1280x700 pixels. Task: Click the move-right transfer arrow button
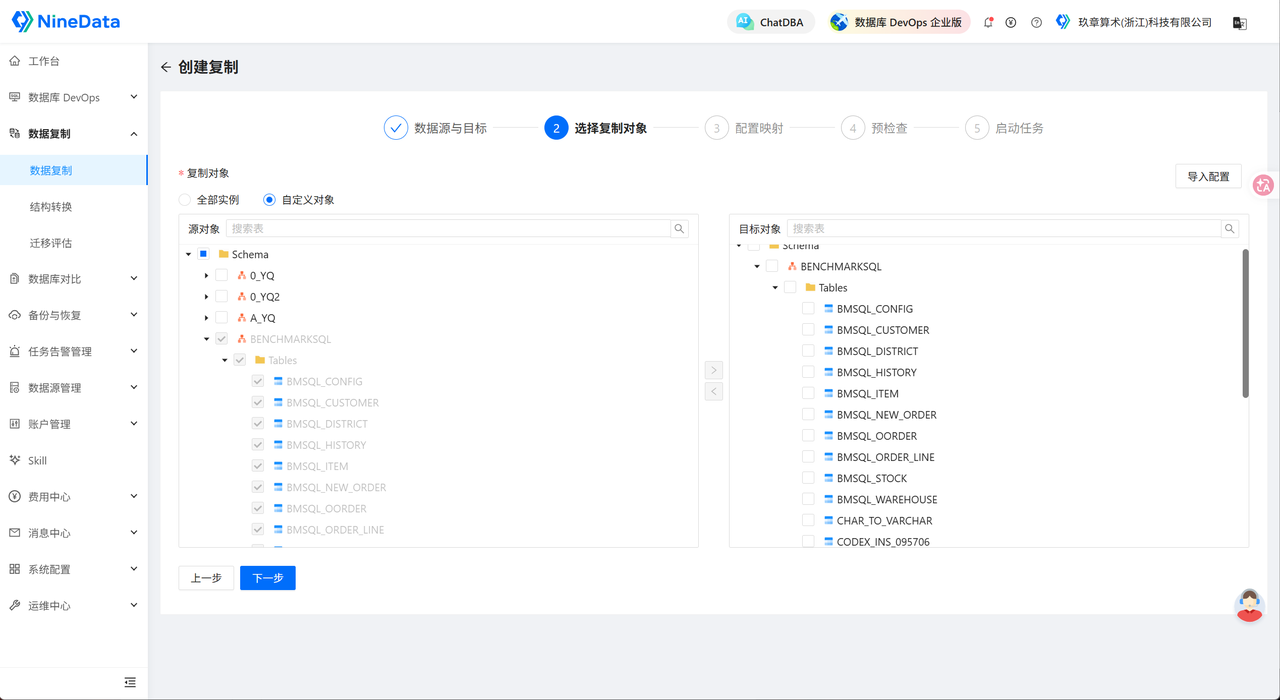click(714, 370)
